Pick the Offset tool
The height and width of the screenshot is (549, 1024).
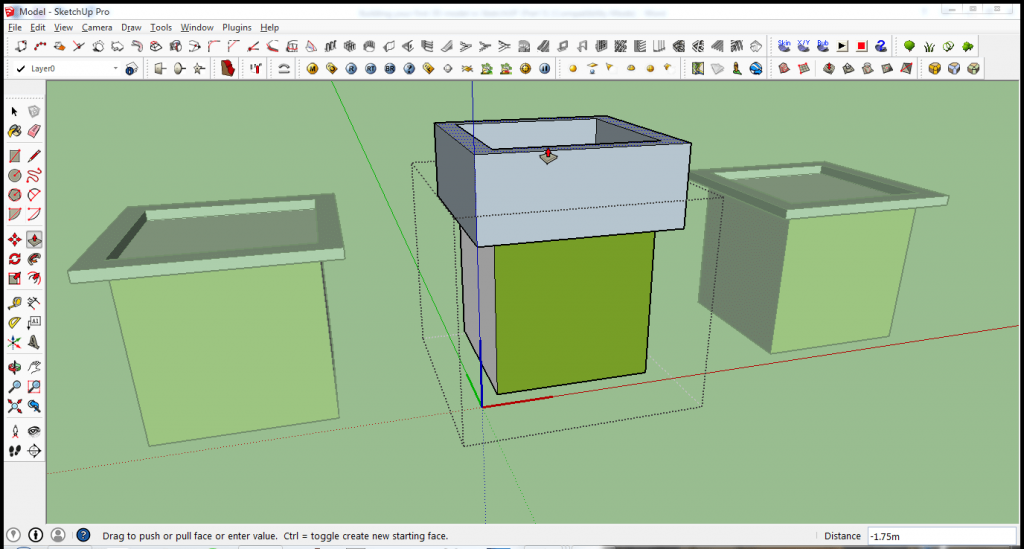point(34,279)
